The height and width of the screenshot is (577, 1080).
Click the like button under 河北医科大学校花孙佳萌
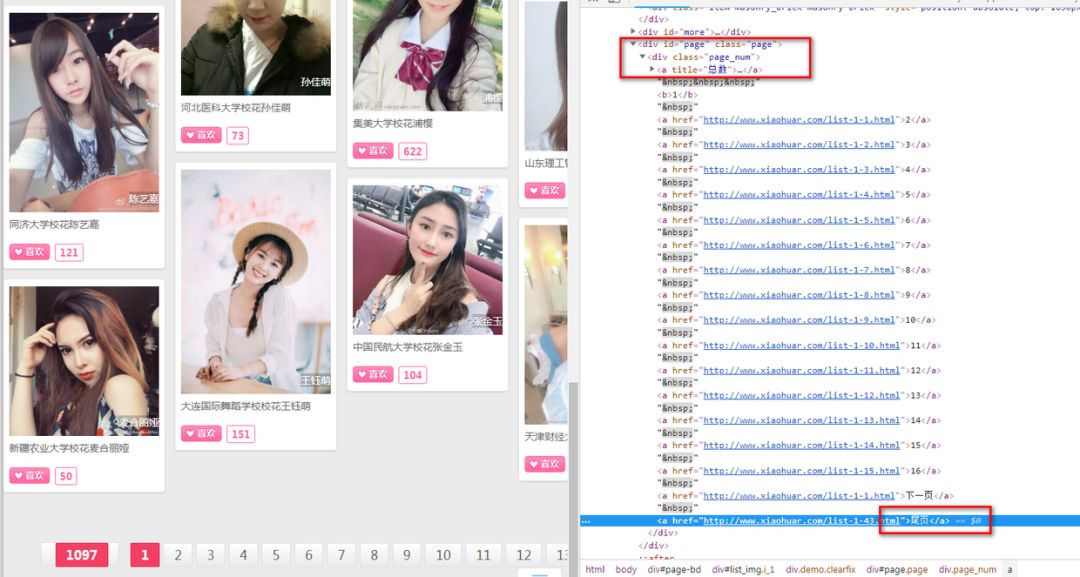(201, 135)
